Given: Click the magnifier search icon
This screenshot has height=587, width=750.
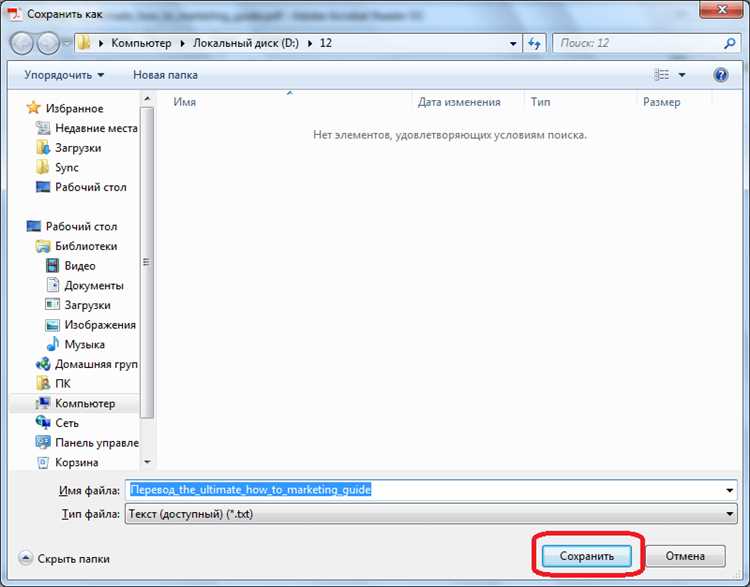Looking at the screenshot, I should 729,44.
